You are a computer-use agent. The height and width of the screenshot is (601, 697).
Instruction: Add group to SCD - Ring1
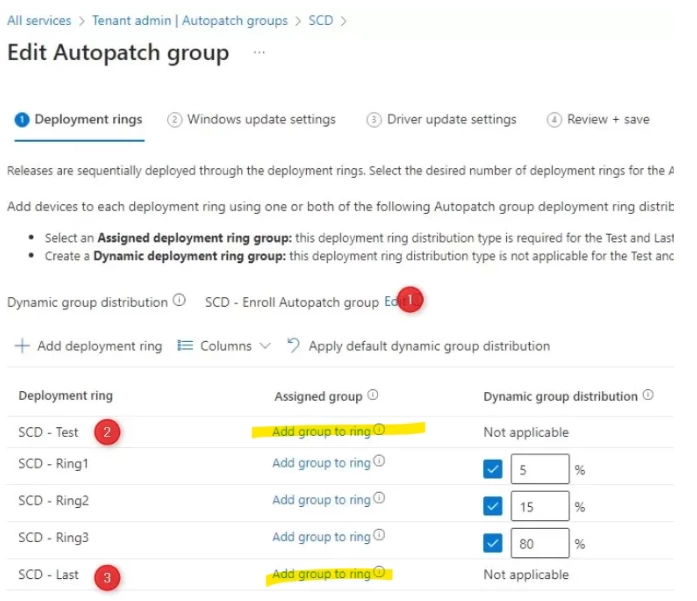click(x=321, y=463)
